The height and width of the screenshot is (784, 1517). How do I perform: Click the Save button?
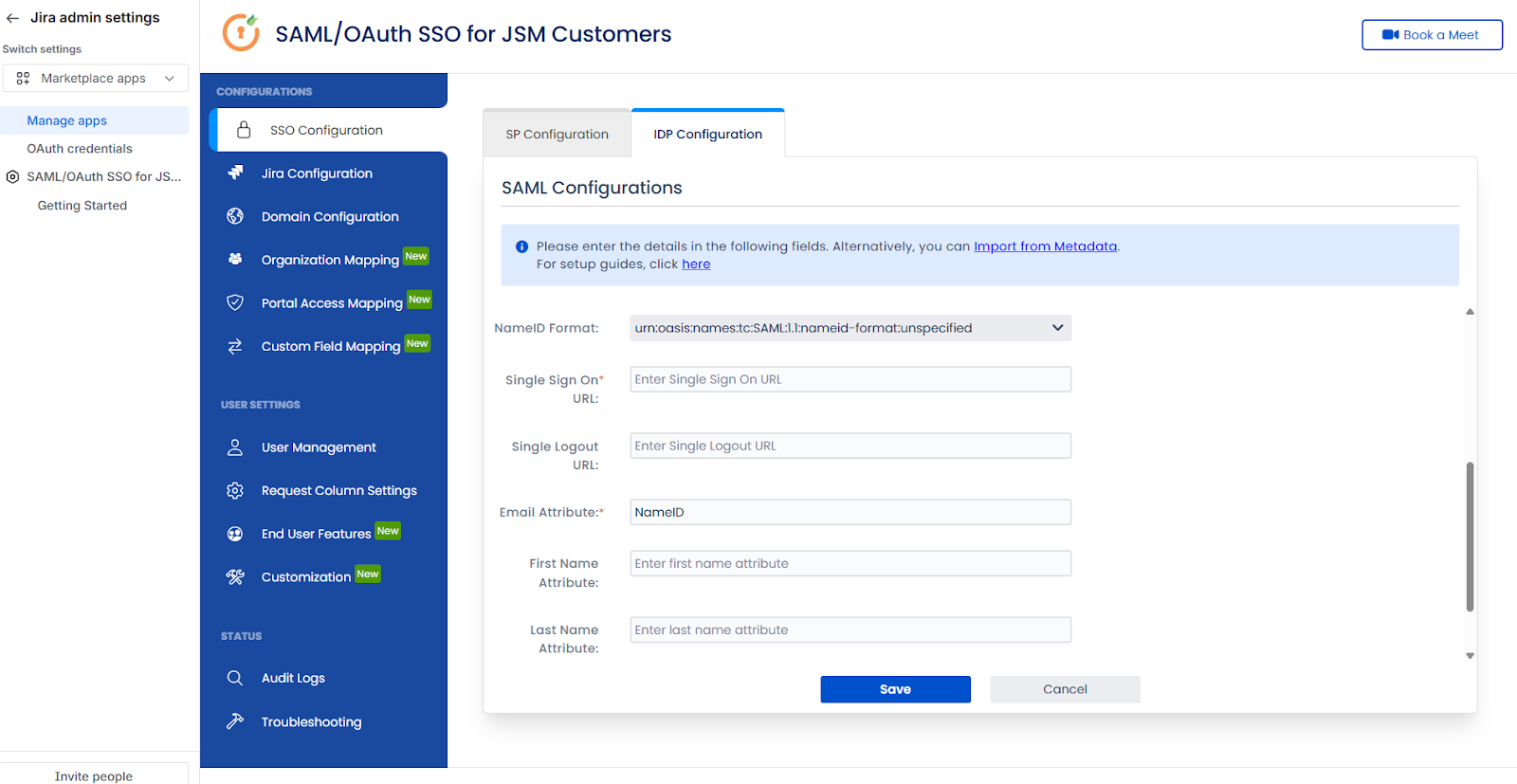pos(895,689)
